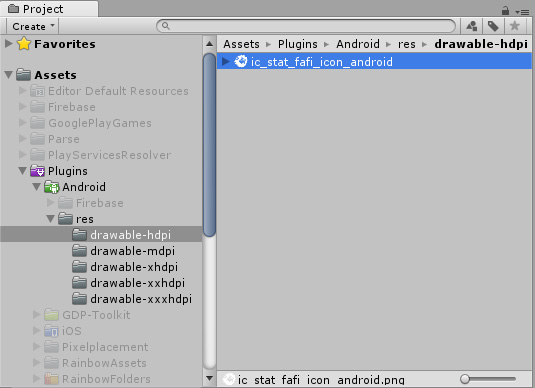Click the Search by Label tag icon
The height and width of the screenshot is (388, 535).
click(493, 26)
